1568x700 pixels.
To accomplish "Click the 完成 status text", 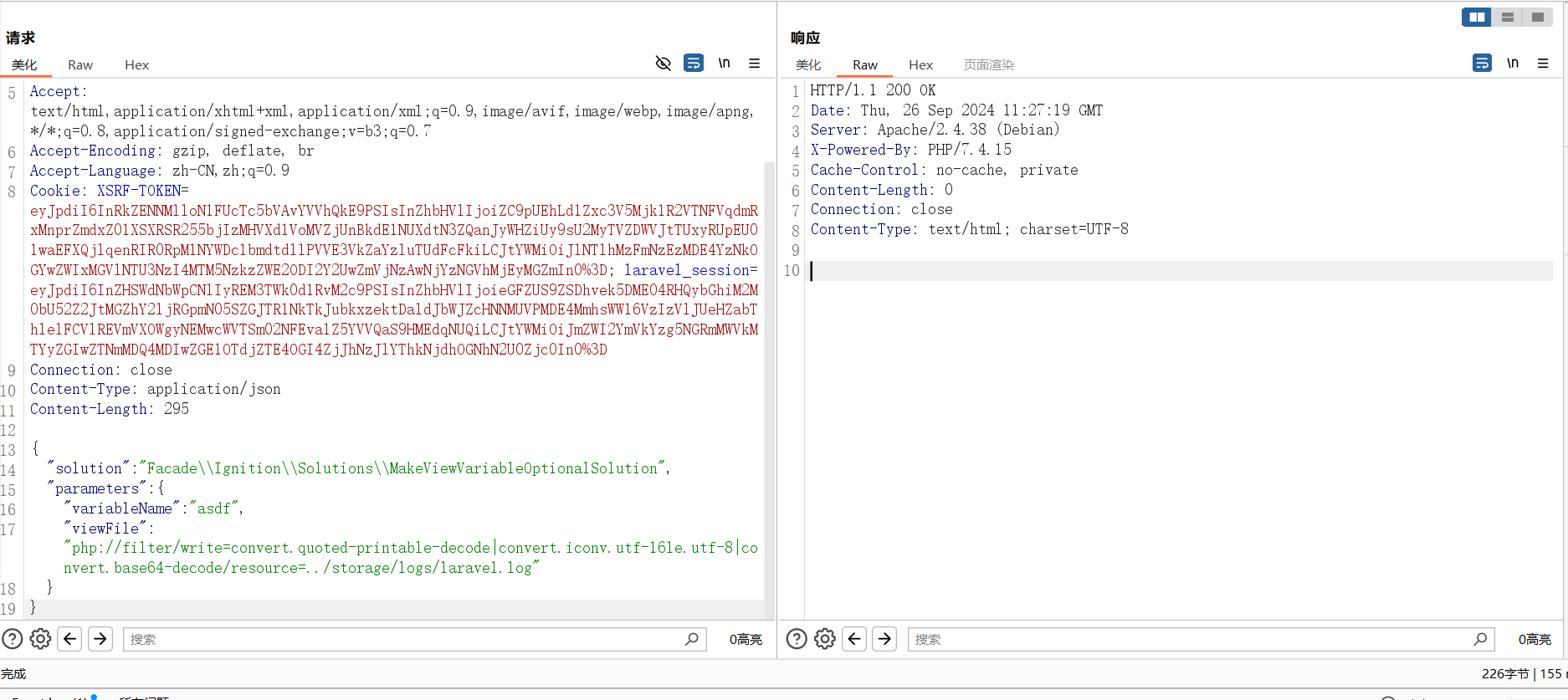I will coord(13,674).
